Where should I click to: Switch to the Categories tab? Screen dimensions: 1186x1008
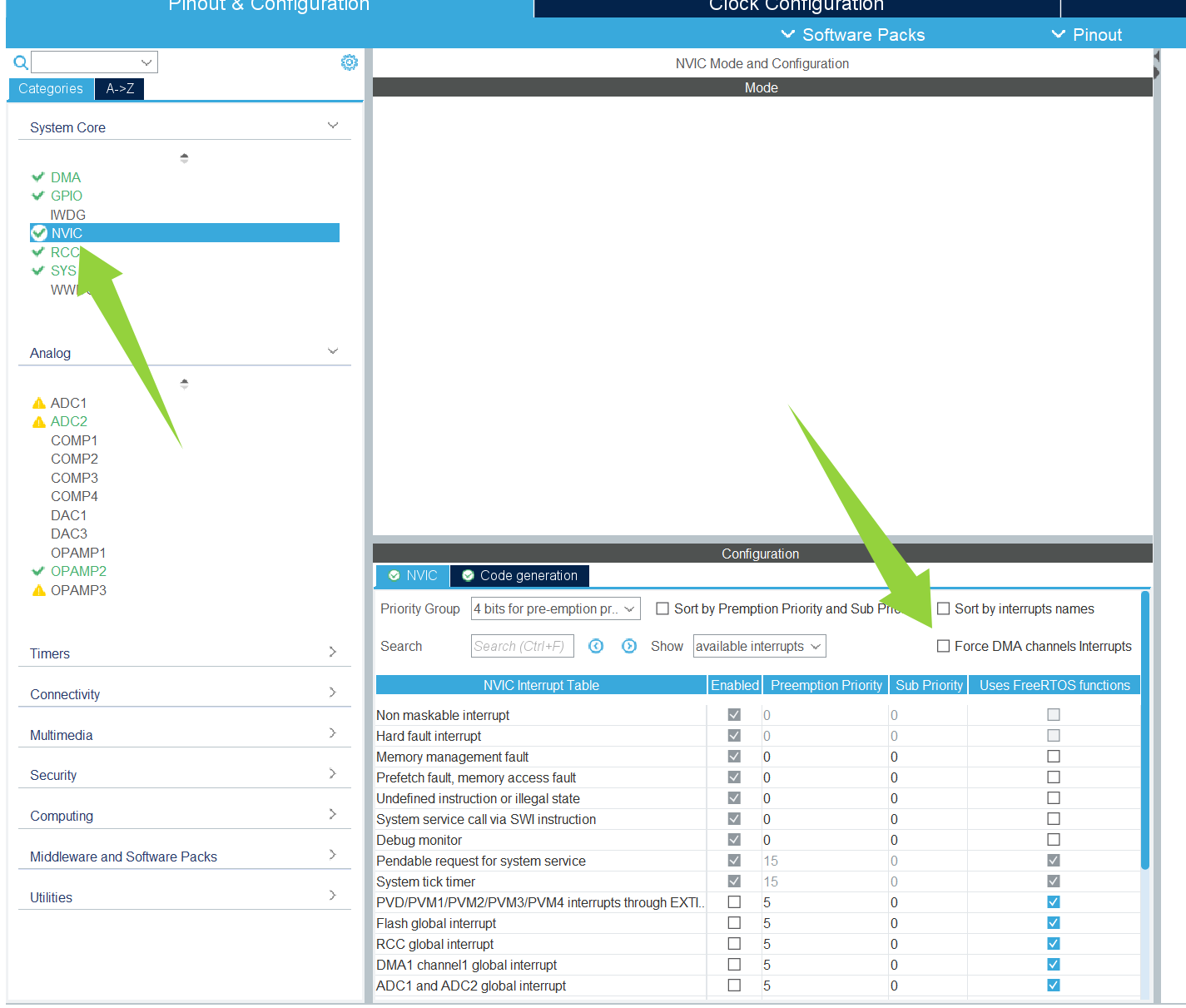51,89
